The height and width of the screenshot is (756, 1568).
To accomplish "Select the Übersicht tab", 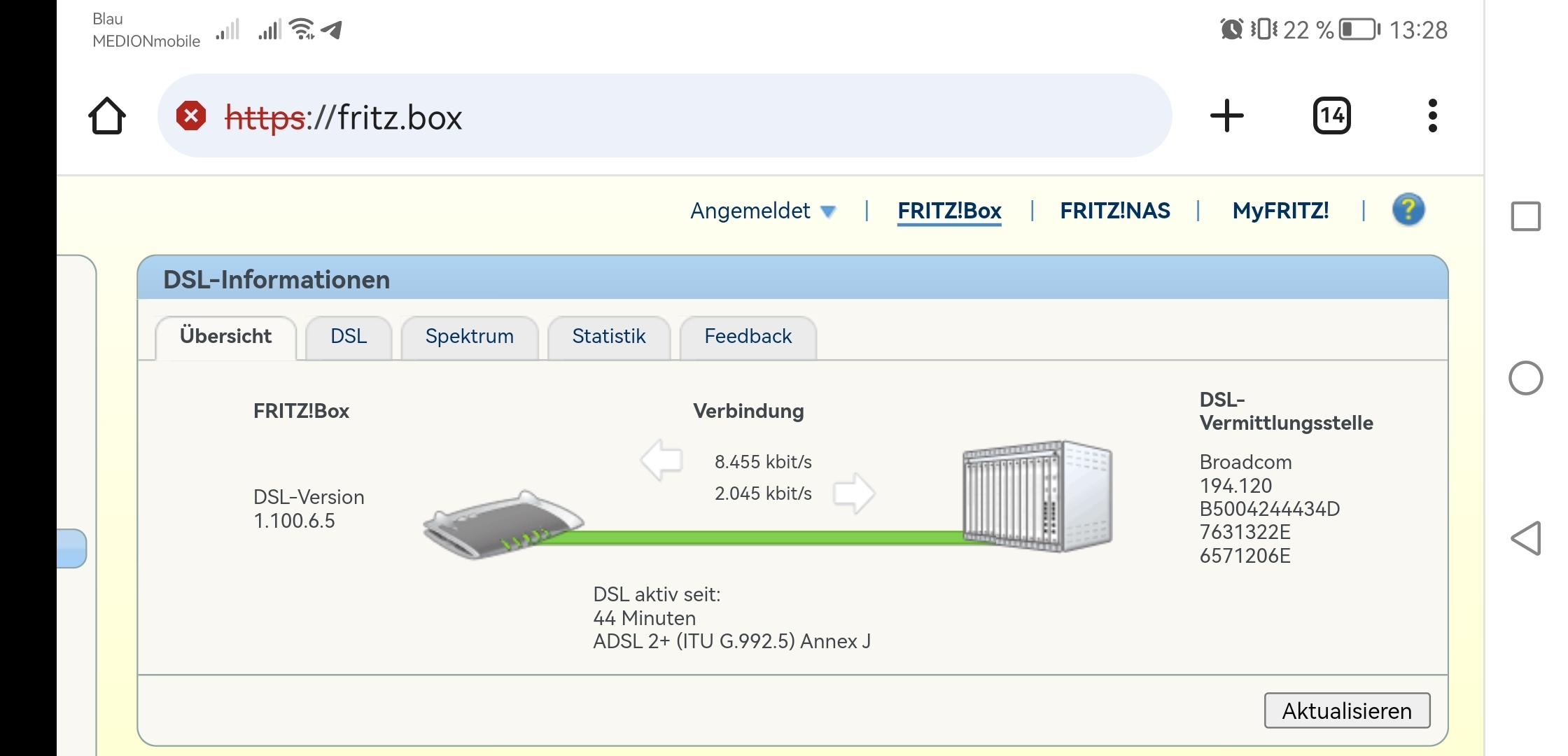I will click(225, 337).
